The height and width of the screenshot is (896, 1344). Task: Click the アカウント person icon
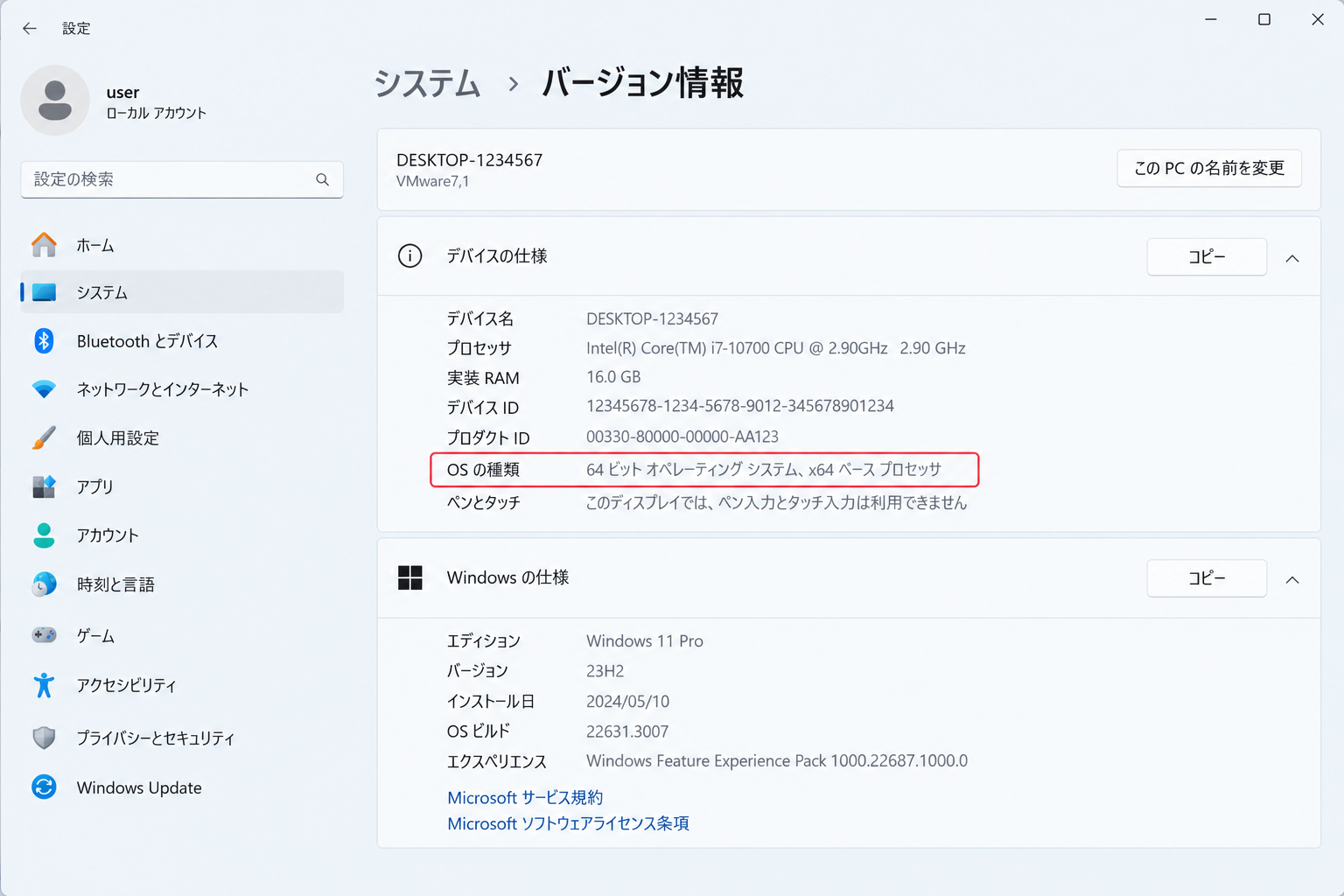point(44,535)
